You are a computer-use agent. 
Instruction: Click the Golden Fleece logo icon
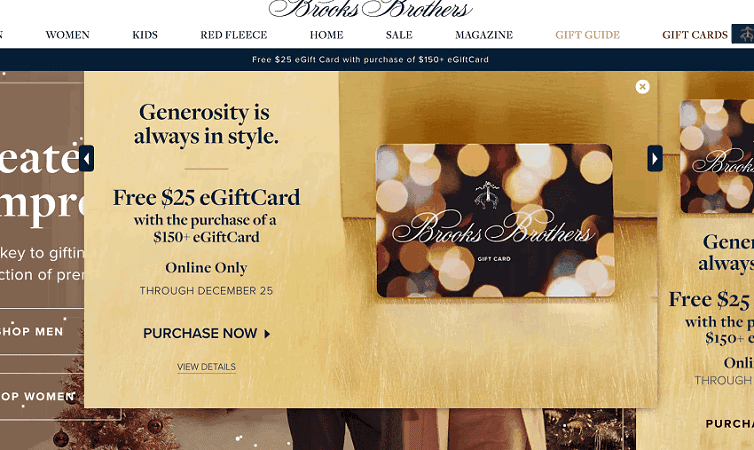(x=743, y=34)
